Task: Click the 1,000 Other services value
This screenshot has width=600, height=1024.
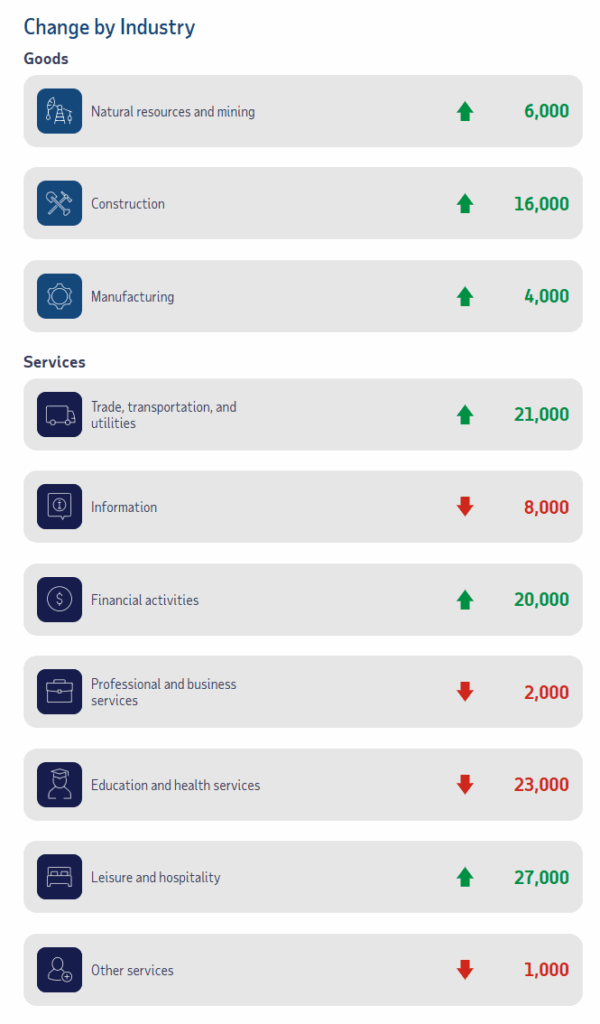Action: pyautogui.click(x=546, y=970)
